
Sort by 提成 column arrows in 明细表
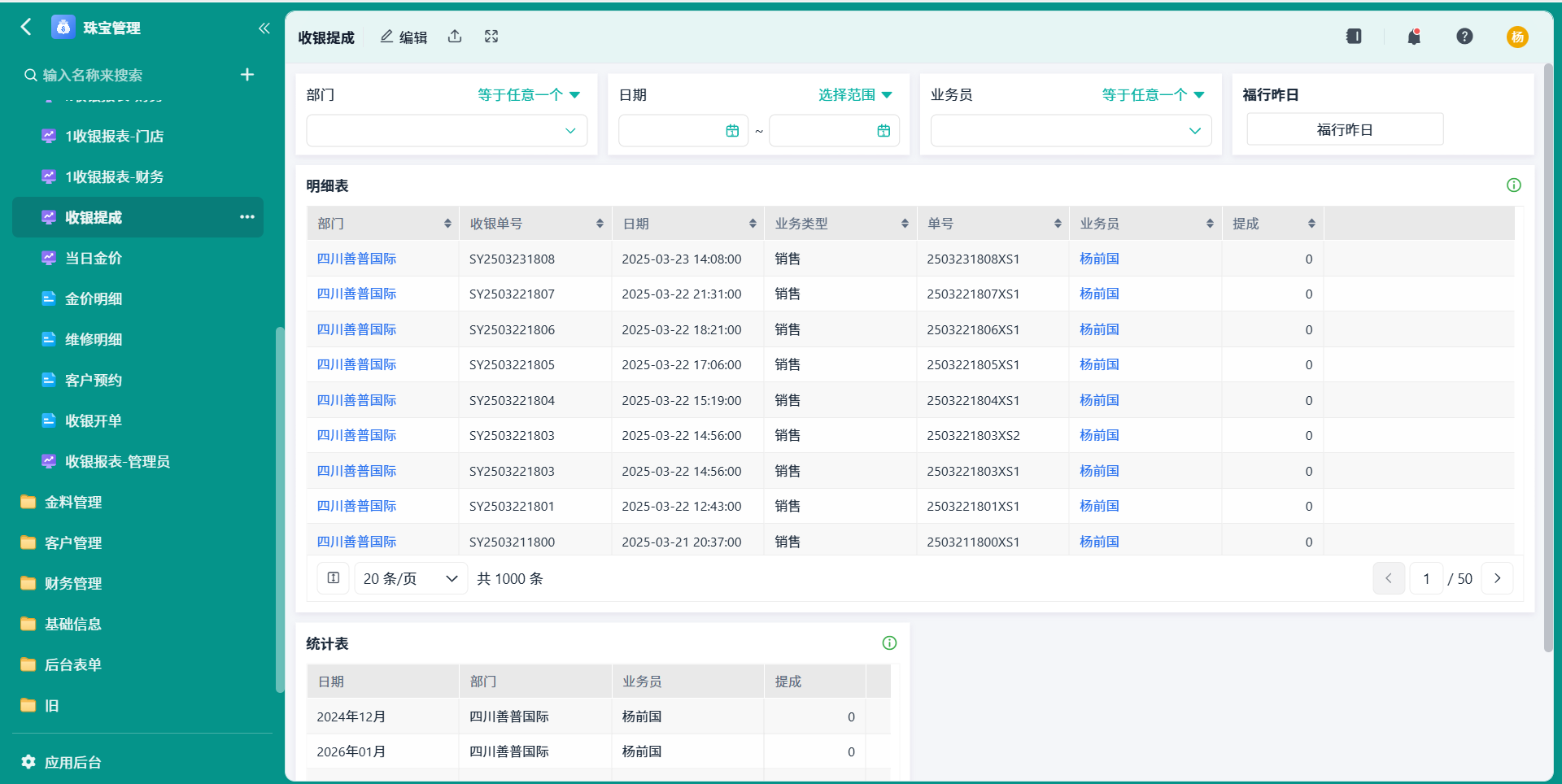click(x=1311, y=224)
